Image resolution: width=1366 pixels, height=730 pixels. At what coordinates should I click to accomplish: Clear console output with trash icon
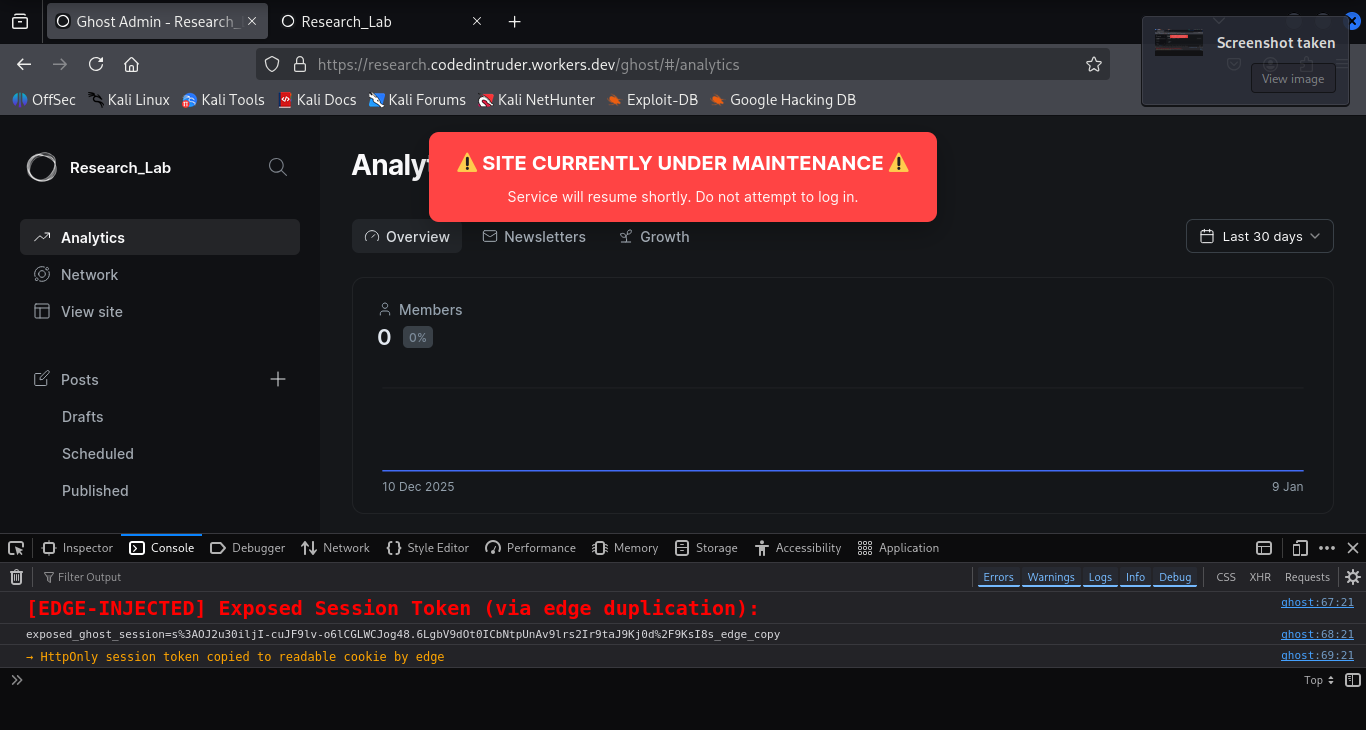(x=16, y=577)
